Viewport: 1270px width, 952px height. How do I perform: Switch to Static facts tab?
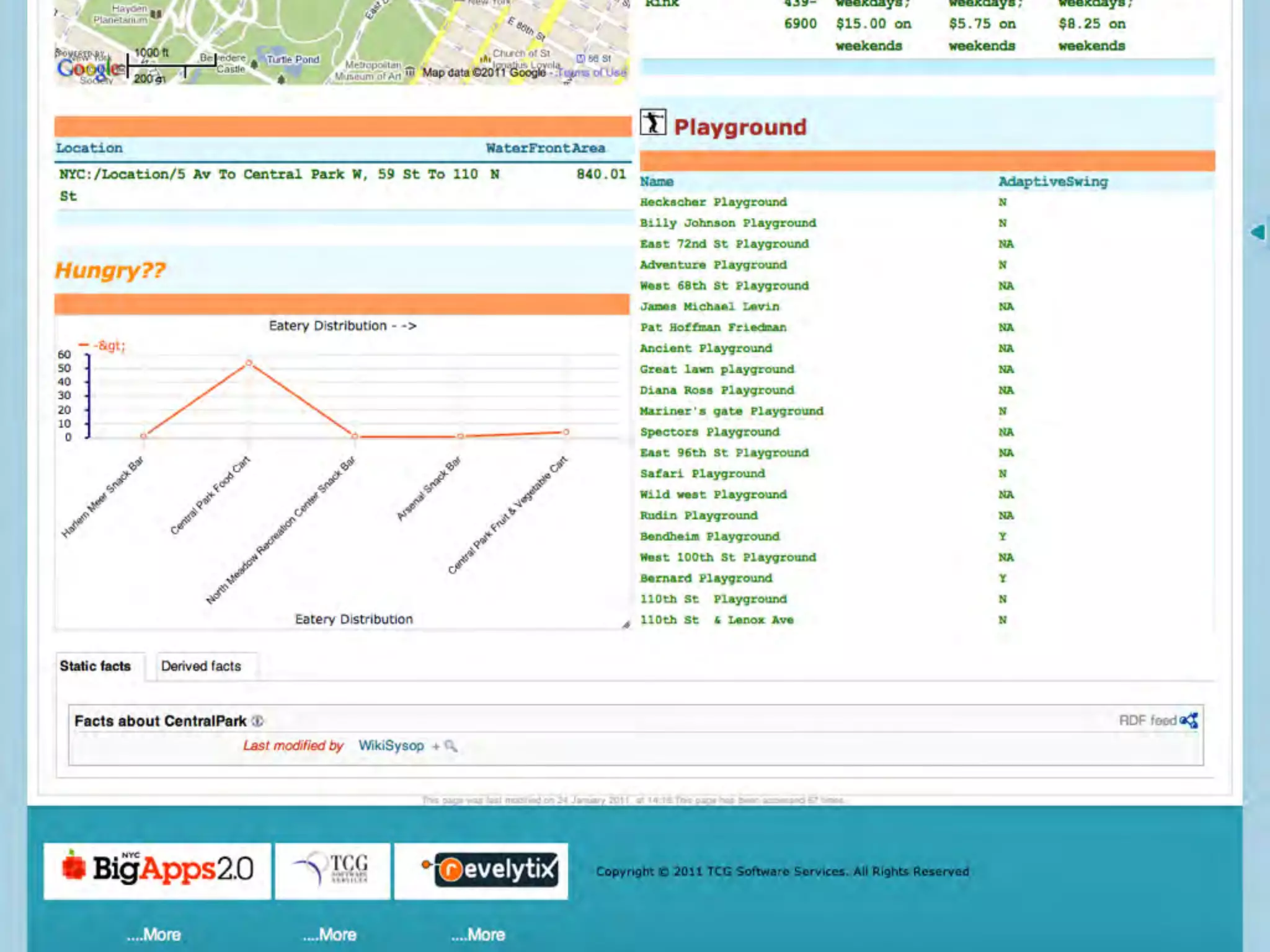point(95,666)
